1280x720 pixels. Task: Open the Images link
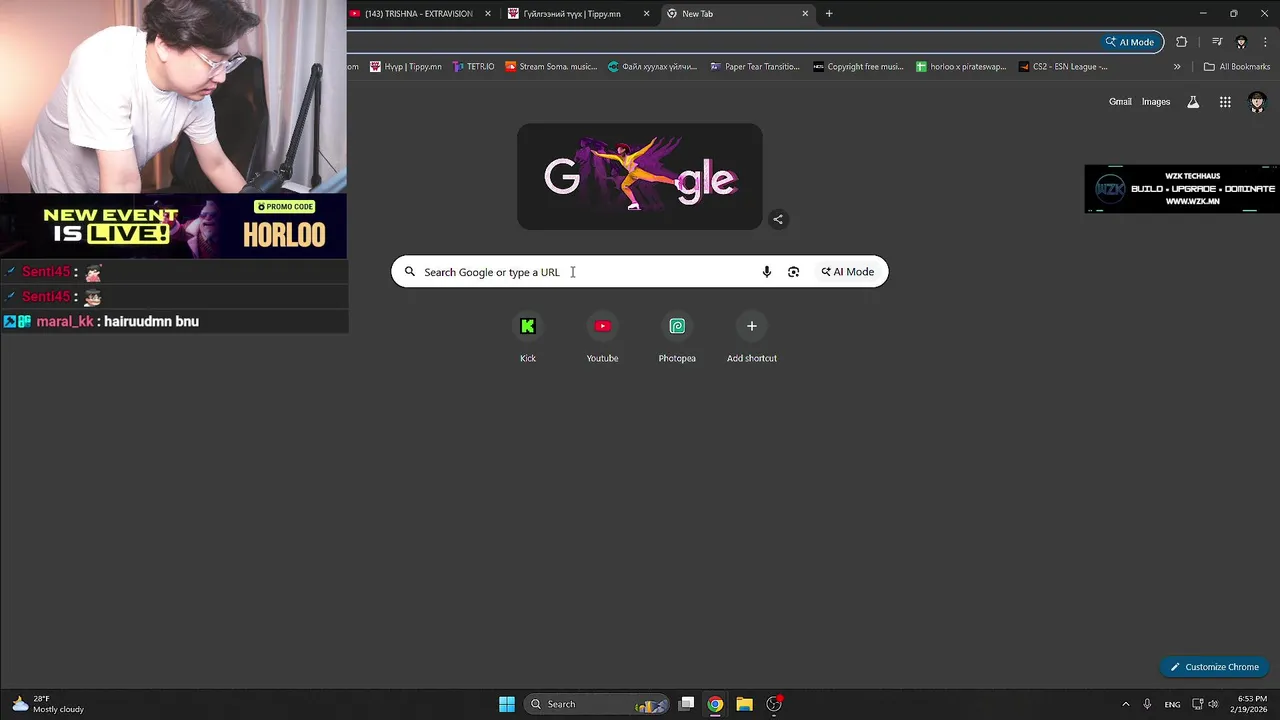pos(1156,102)
